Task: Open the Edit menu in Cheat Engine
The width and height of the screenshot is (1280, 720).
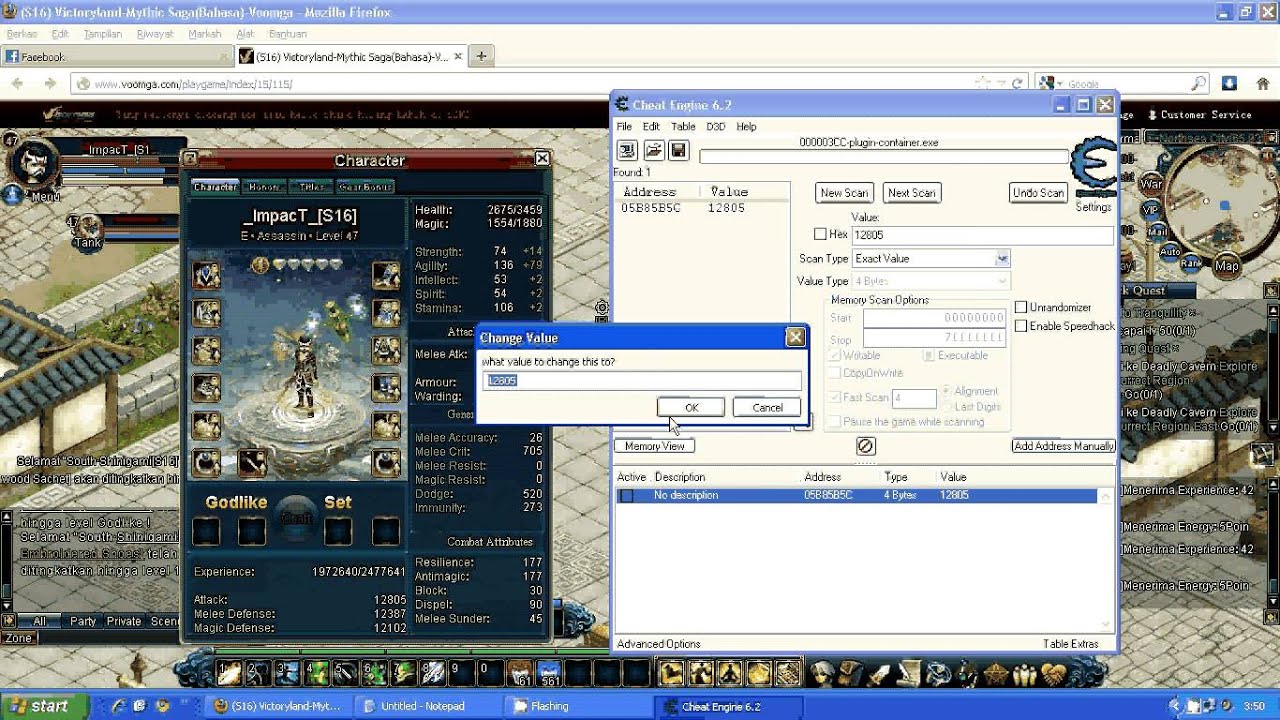Action: click(651, 127)
